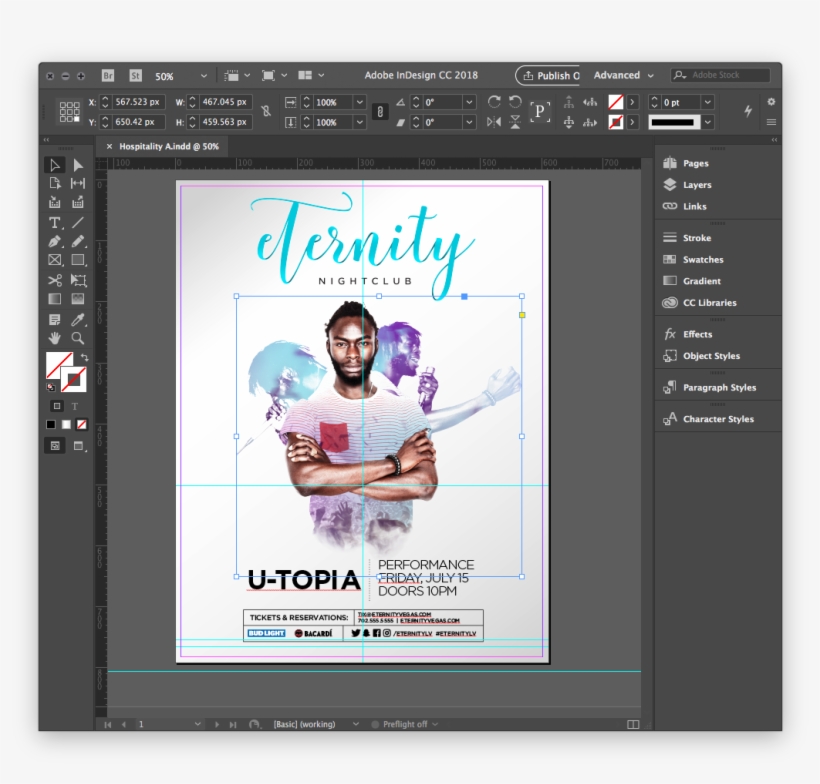This screenshot has height=784, width=820.
Task: Pick the Pen tool
Action: [x=55, y=241]
